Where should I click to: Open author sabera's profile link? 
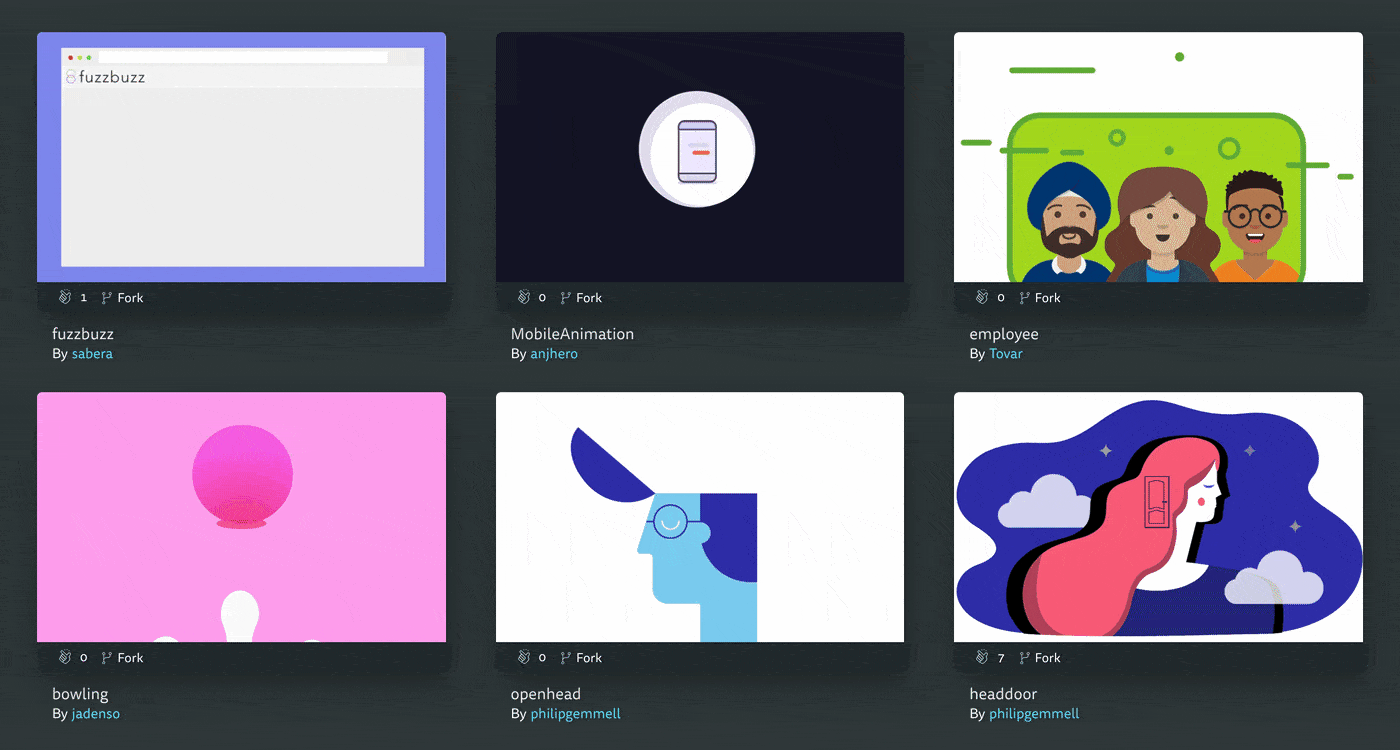(x=92, y=354)
